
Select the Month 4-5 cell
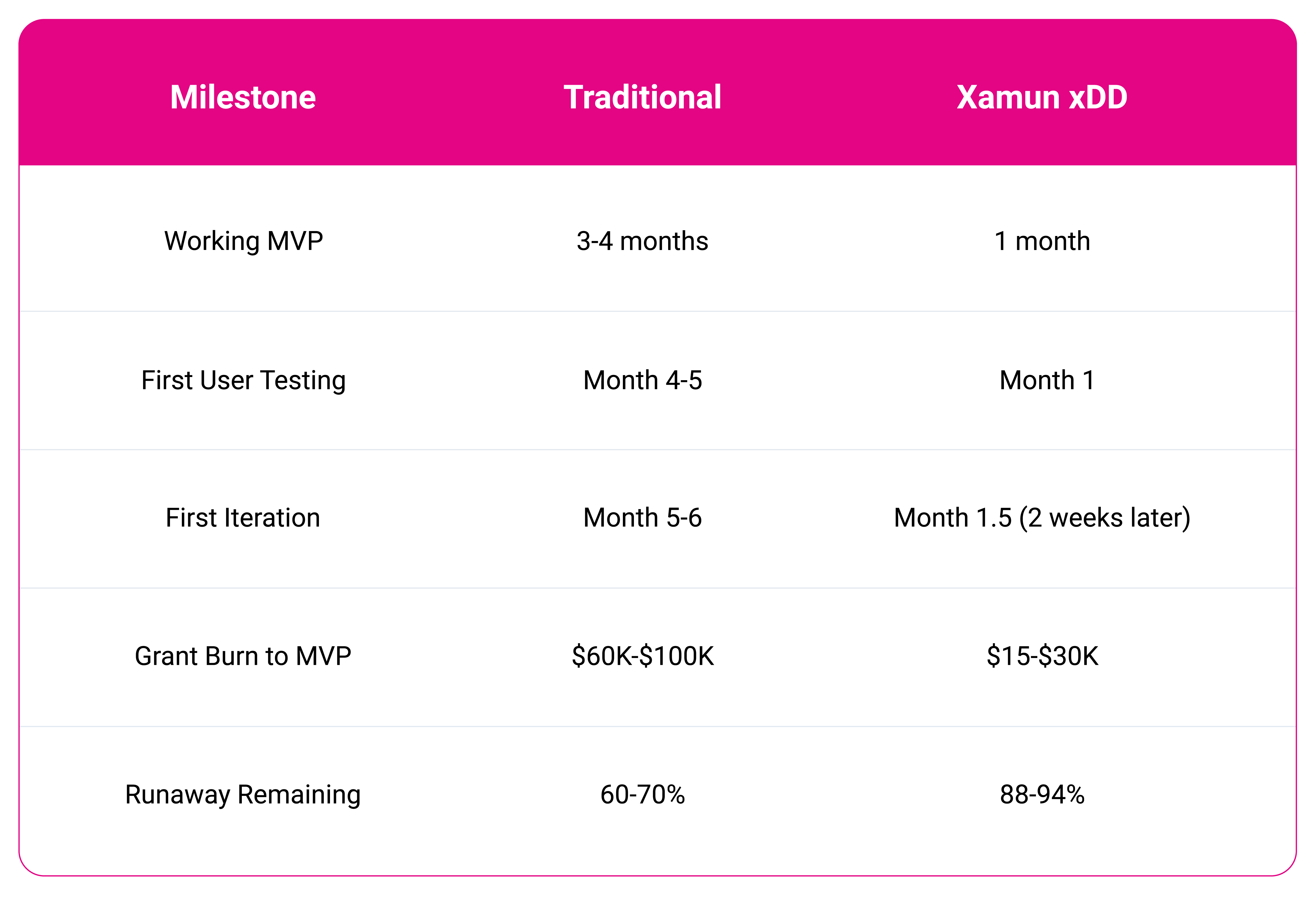tap(643, 380)
